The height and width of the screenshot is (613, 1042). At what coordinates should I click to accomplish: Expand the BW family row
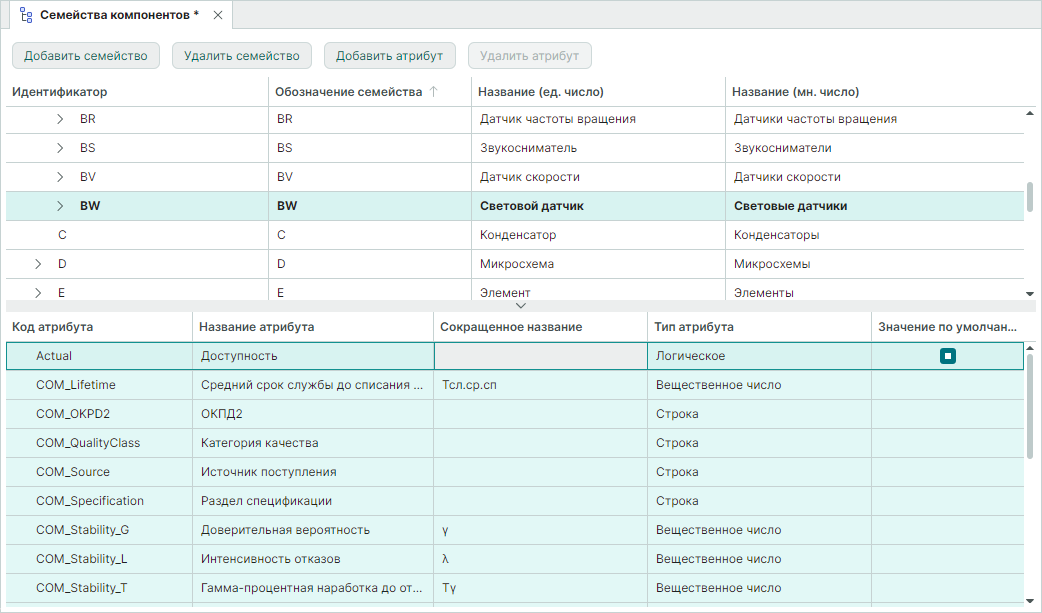click(x=60, y=206)
